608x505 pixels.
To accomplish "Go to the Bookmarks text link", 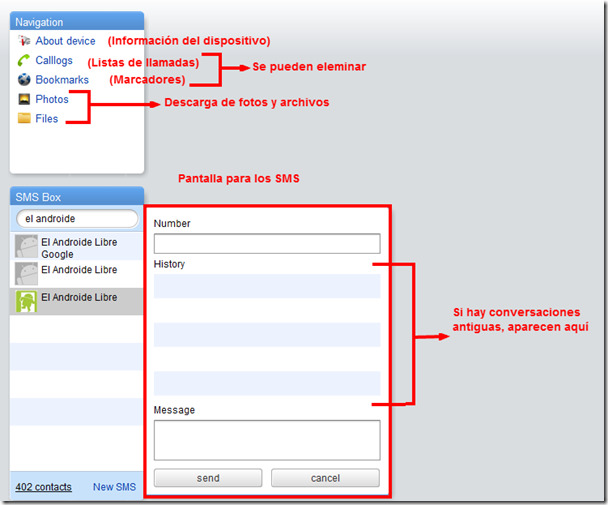I will (62, 80).
